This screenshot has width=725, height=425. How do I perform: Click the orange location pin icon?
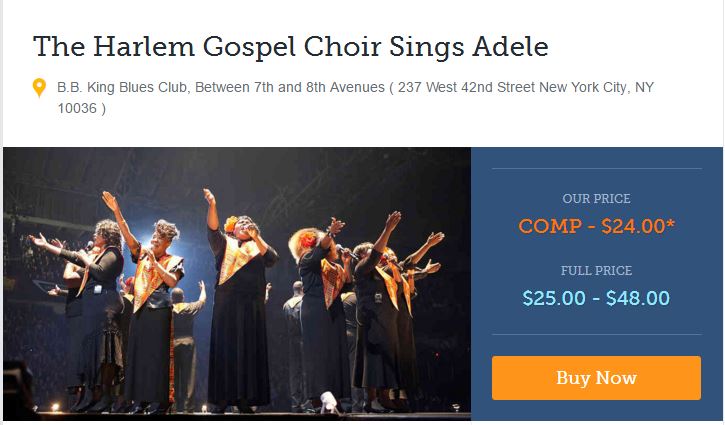click(x=39, y=89)
